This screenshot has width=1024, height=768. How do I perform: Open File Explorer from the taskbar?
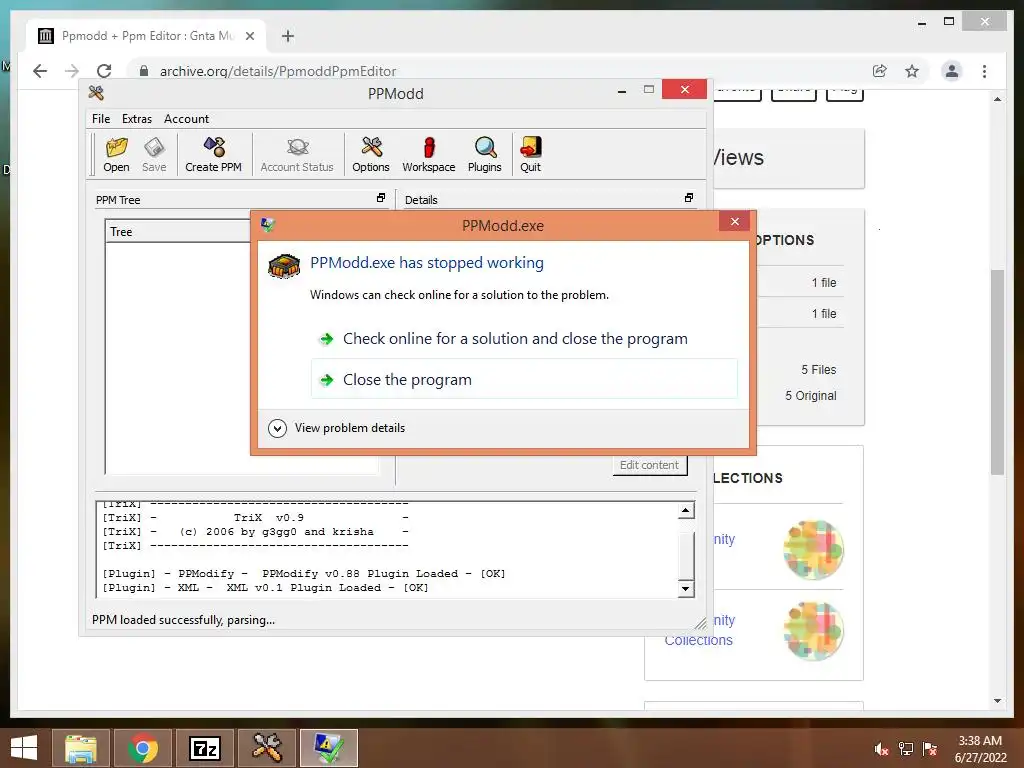pyautogui.click(x=81, y=748)
